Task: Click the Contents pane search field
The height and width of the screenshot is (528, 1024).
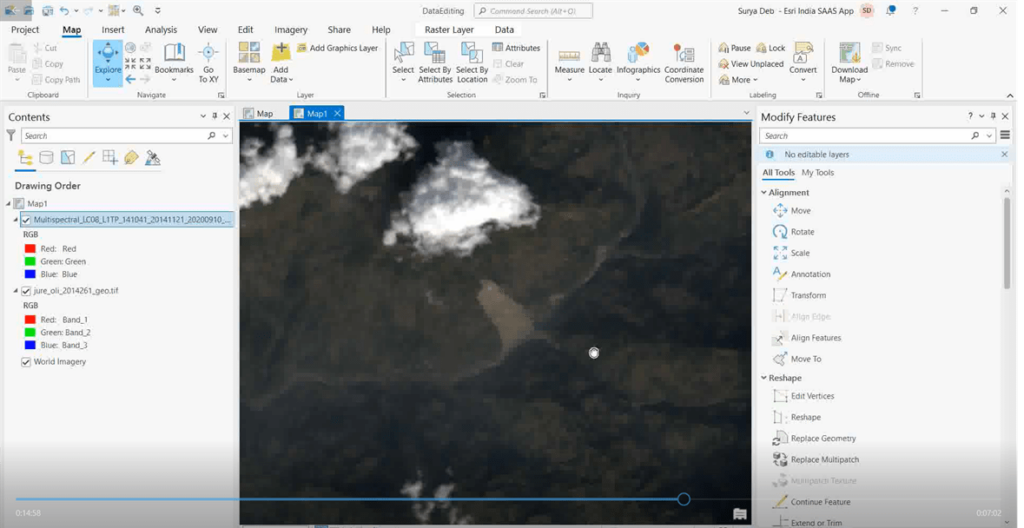Action: click(x=115, y=136)
